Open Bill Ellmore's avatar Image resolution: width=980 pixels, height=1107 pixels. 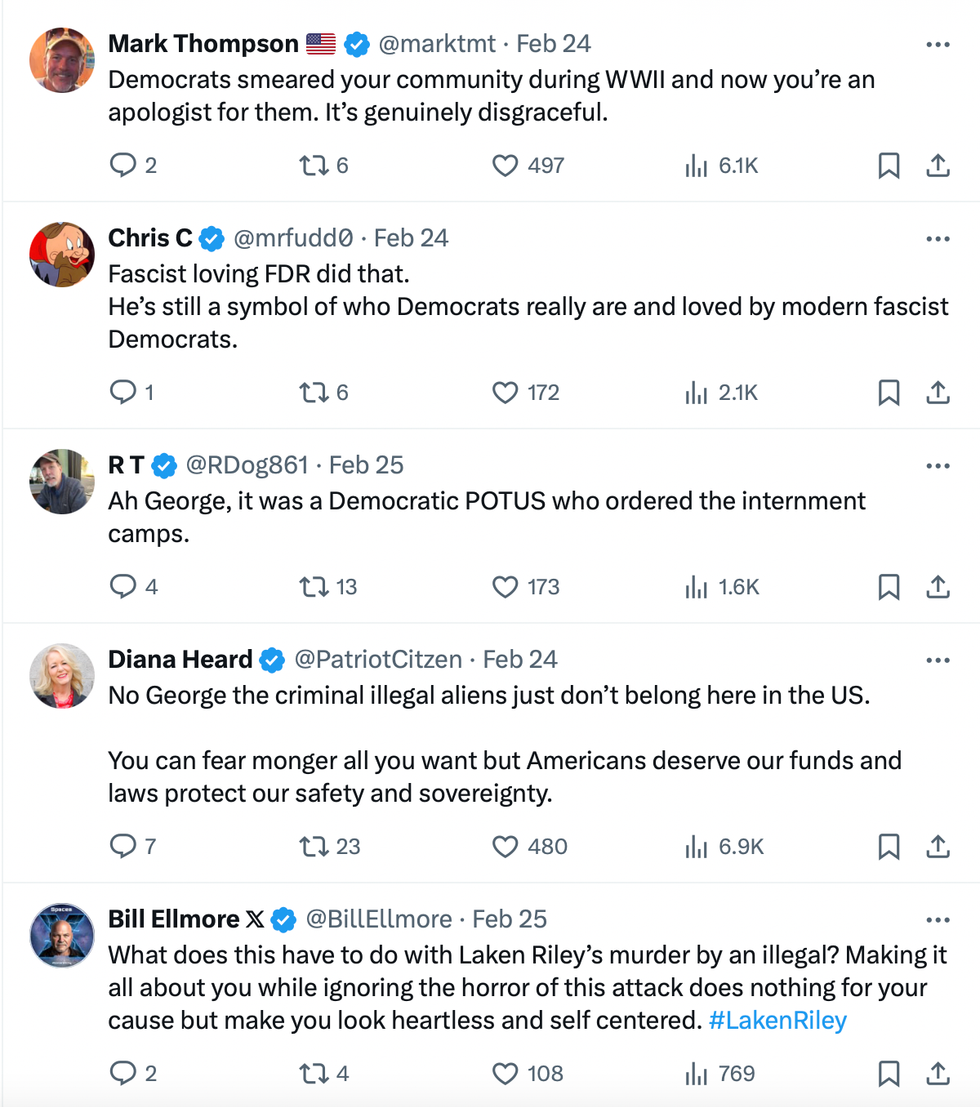tap(62, 936)
